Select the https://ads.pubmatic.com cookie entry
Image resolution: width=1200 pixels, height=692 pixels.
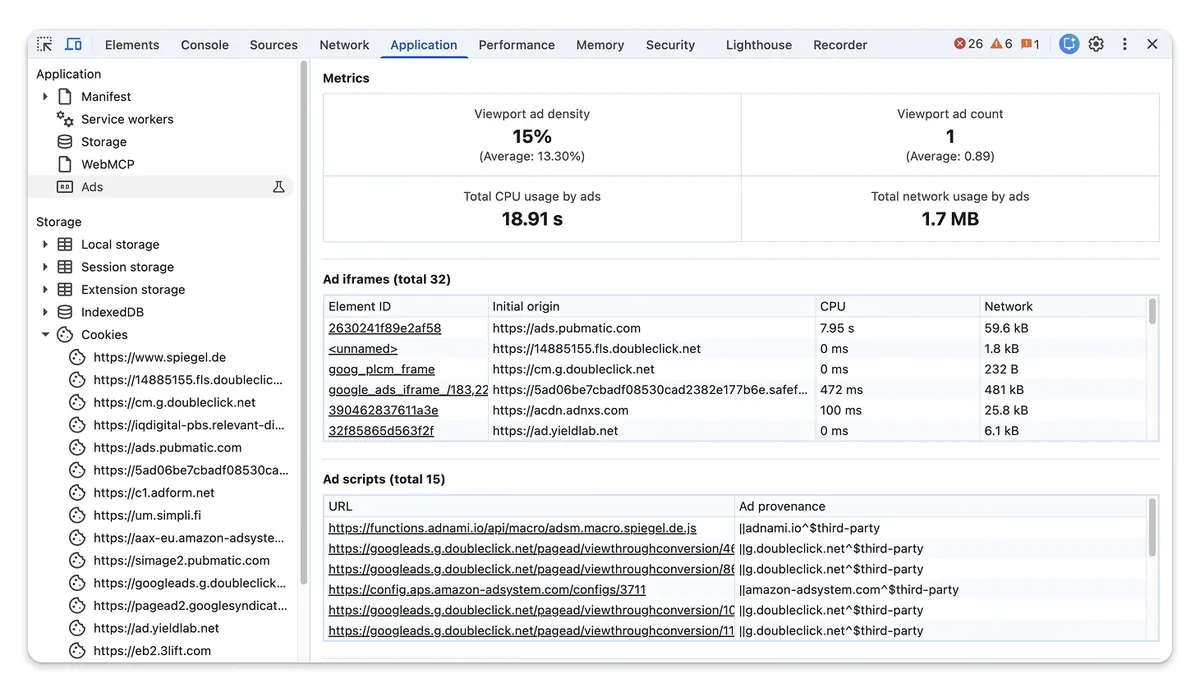coord(168,447)
